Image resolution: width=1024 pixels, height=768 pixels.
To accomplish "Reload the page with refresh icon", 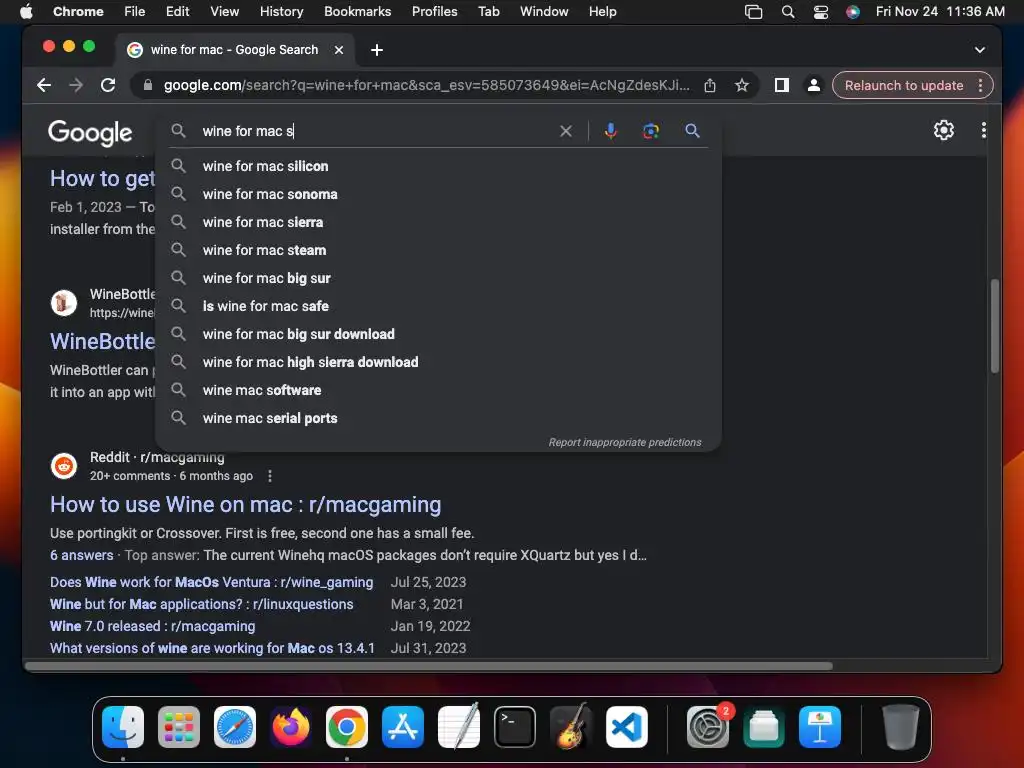I will coord(108,85).
